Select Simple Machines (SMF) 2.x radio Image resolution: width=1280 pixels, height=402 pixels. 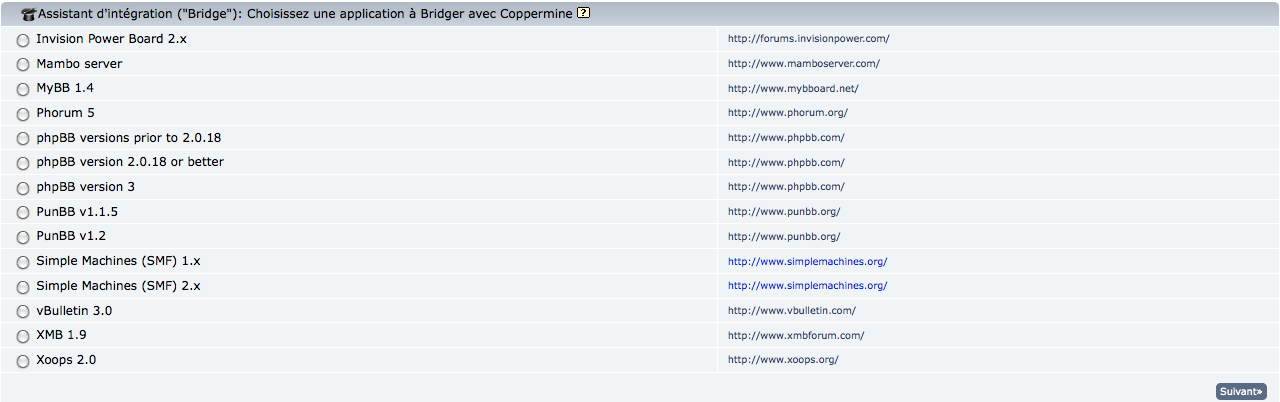coord(23,286)
